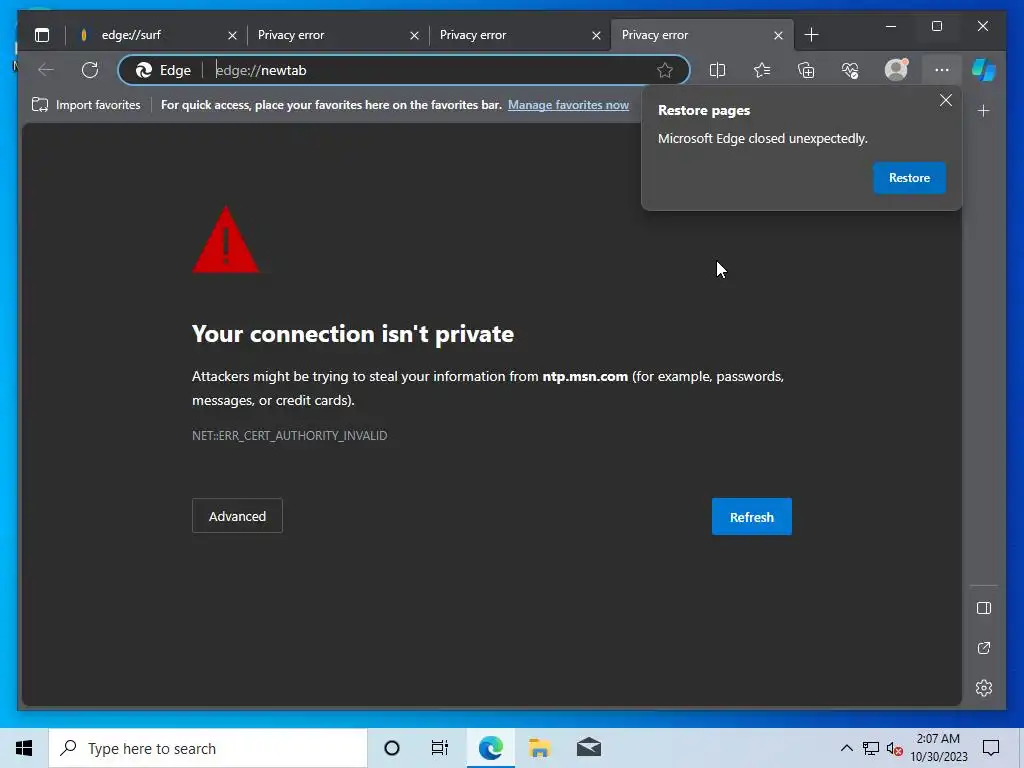1024x768 pixels.
Task: Click Import favorites
Action: (86, 105)
